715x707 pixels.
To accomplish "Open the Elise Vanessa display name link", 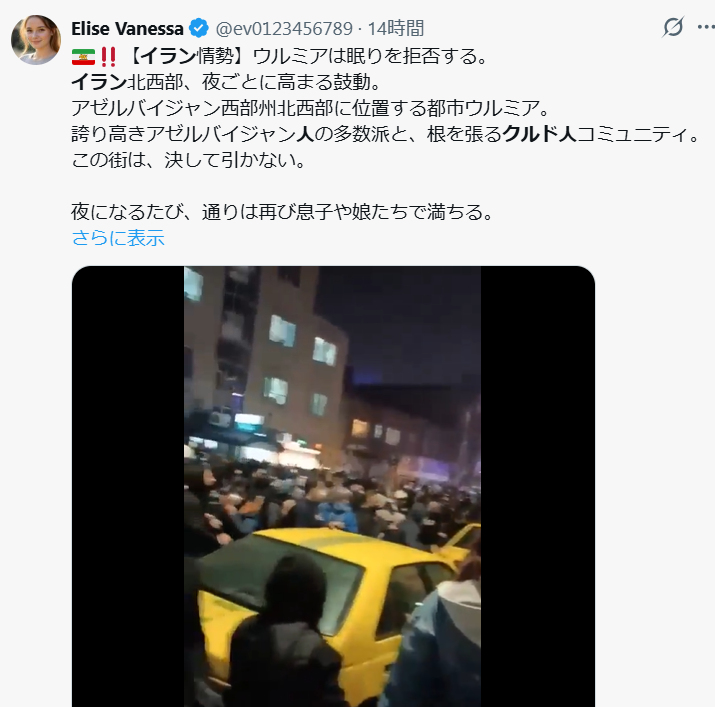I will pos(127,29).
